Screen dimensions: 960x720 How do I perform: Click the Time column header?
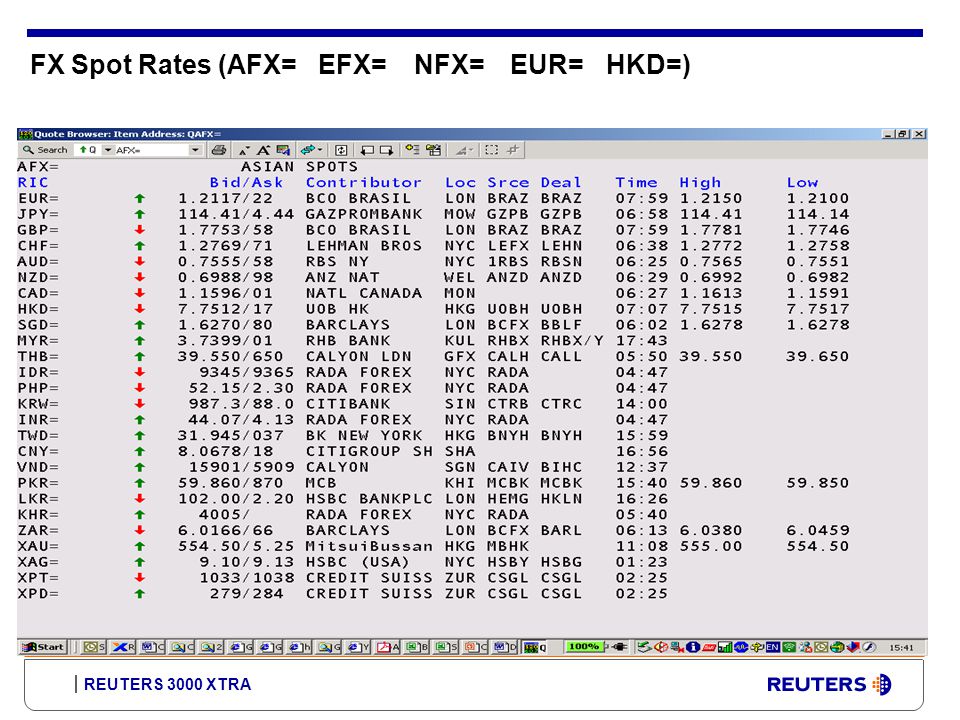pos(636,182)
